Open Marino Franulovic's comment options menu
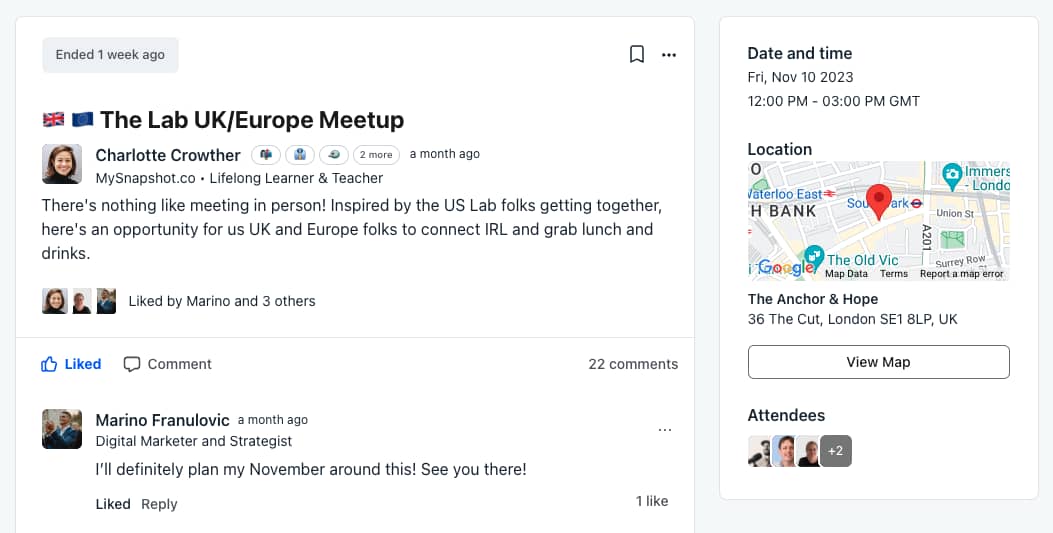The image size is (1053, 533). 665,430
